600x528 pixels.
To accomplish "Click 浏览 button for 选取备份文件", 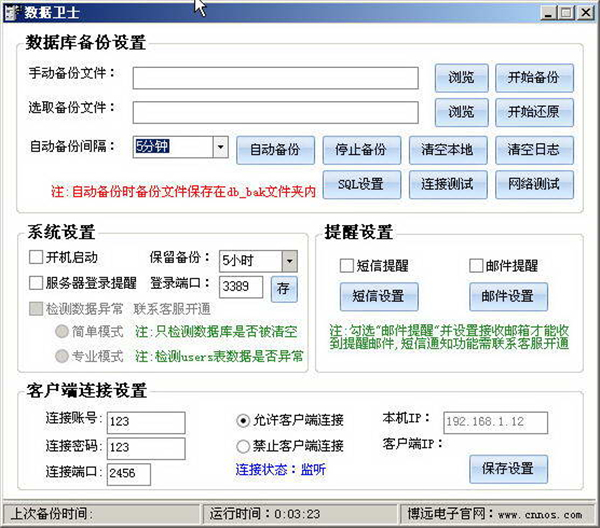I will pyautogui.click(x=461, y=112).
